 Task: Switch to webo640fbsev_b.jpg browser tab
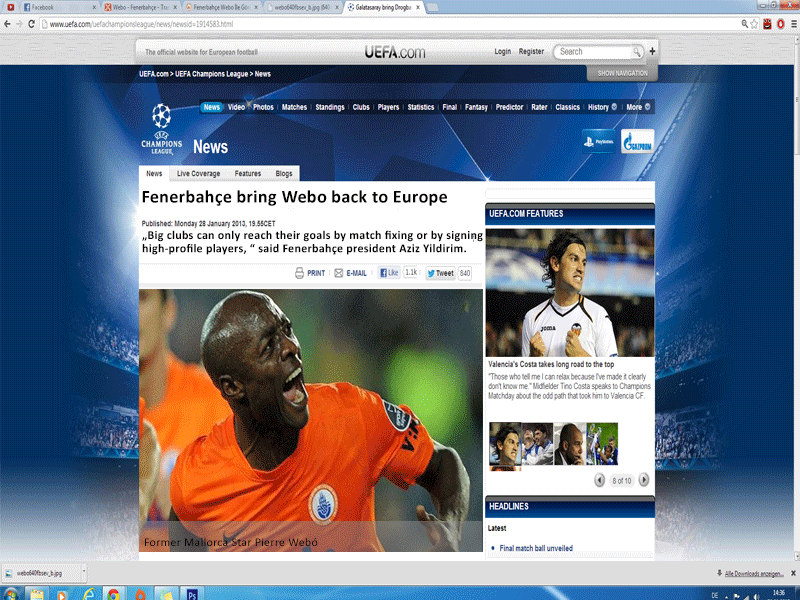pos(301,7)
